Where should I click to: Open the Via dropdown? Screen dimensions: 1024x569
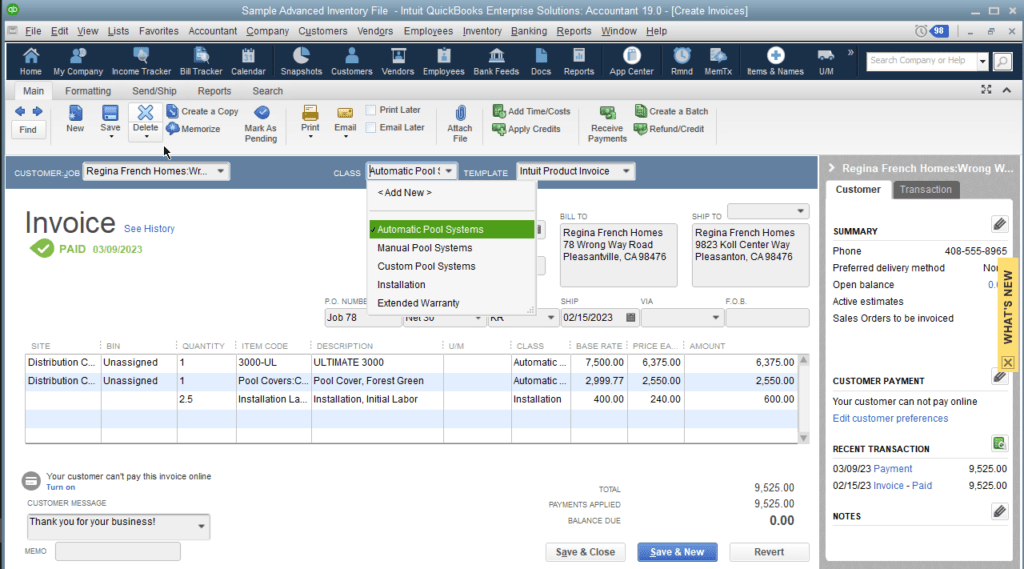point(715,317)
